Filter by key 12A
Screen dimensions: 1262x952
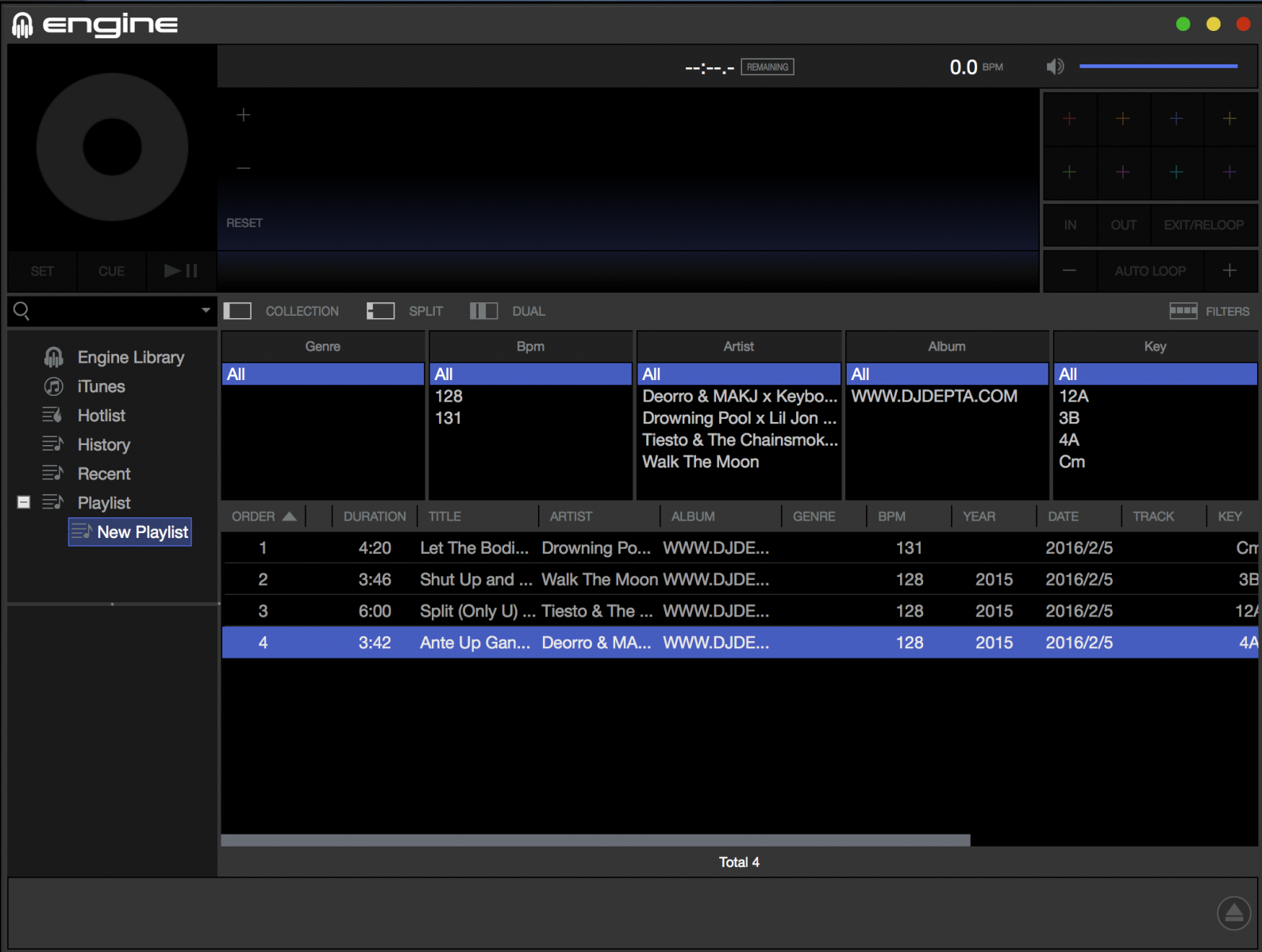(1155, 396)
